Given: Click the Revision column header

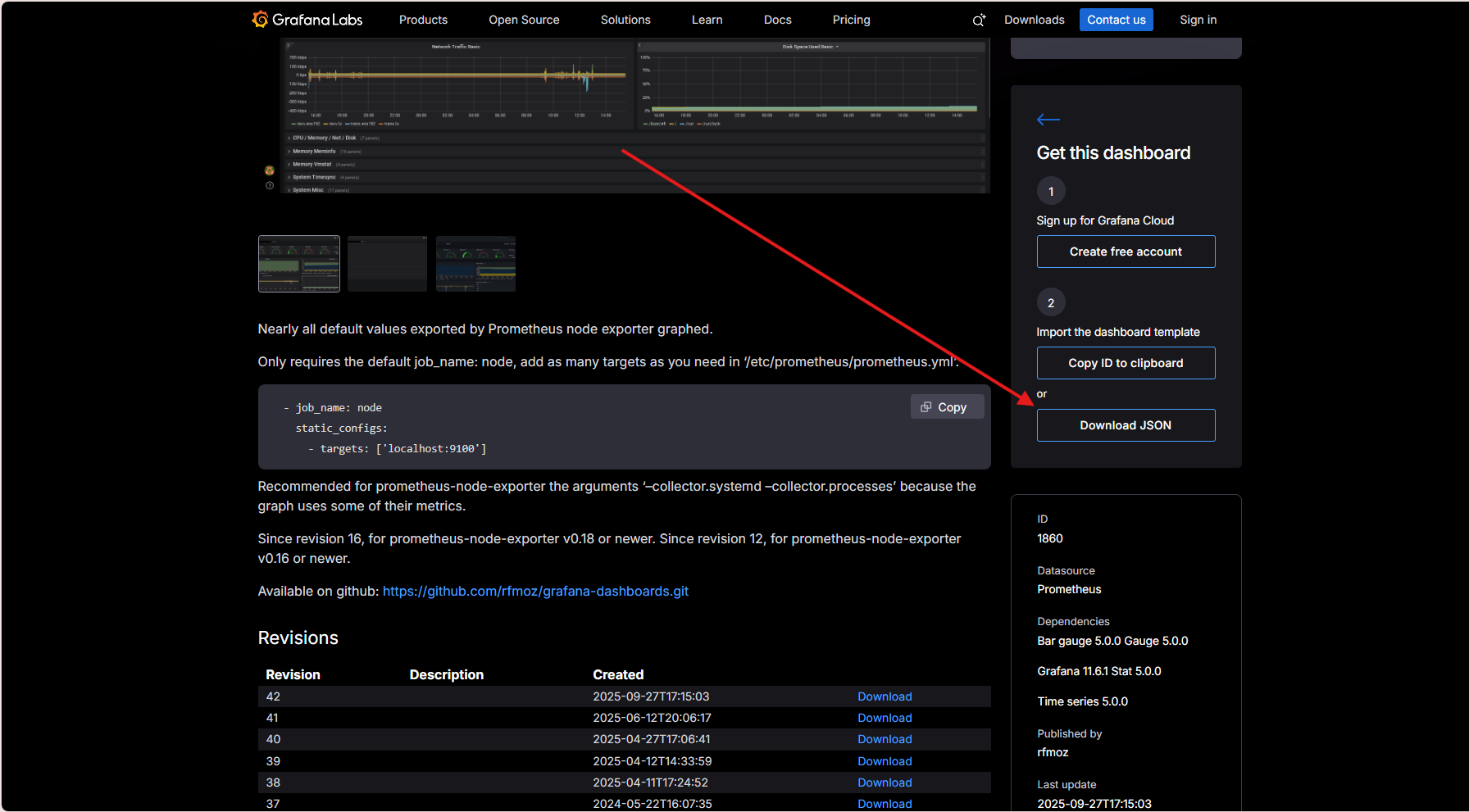Looking at the screenshot, I should coord(293,674).
